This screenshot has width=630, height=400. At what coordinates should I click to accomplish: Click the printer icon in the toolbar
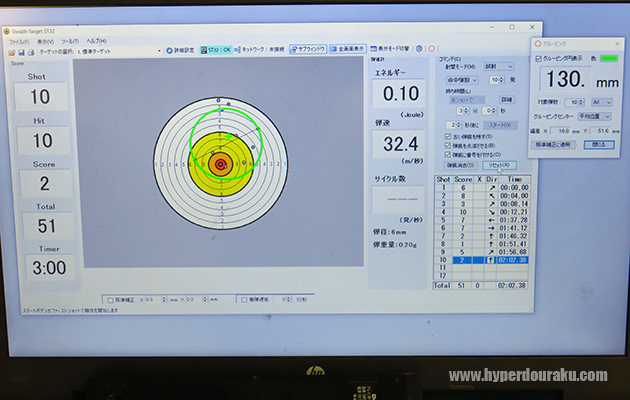(31, 53)
